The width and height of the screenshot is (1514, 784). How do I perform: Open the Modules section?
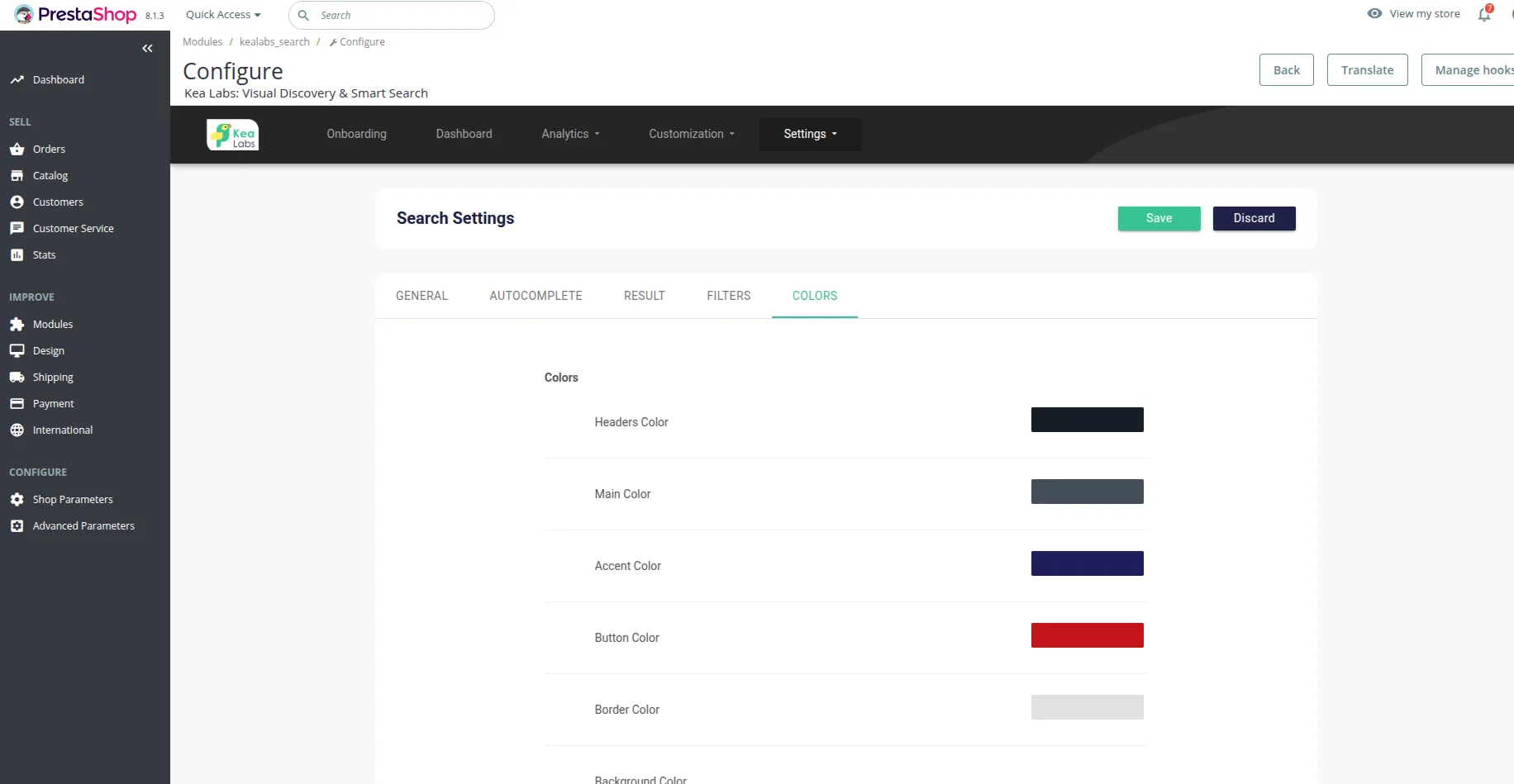(52, 324)
